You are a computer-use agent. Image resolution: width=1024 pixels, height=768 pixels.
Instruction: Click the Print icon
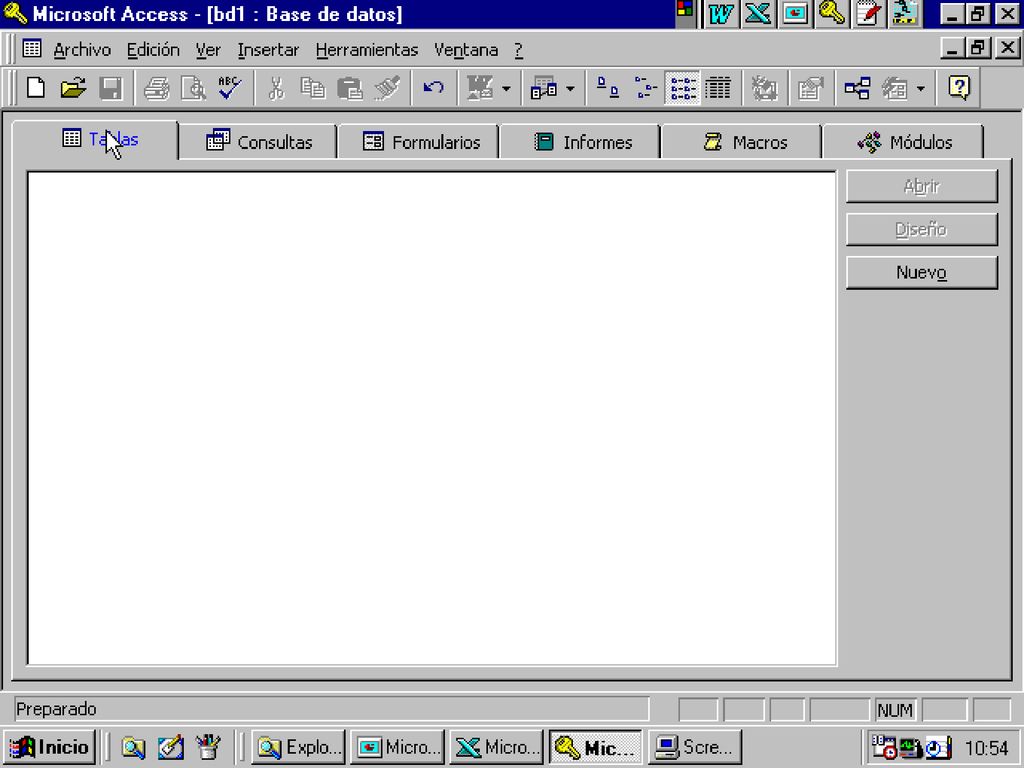[x=157, y=88]
